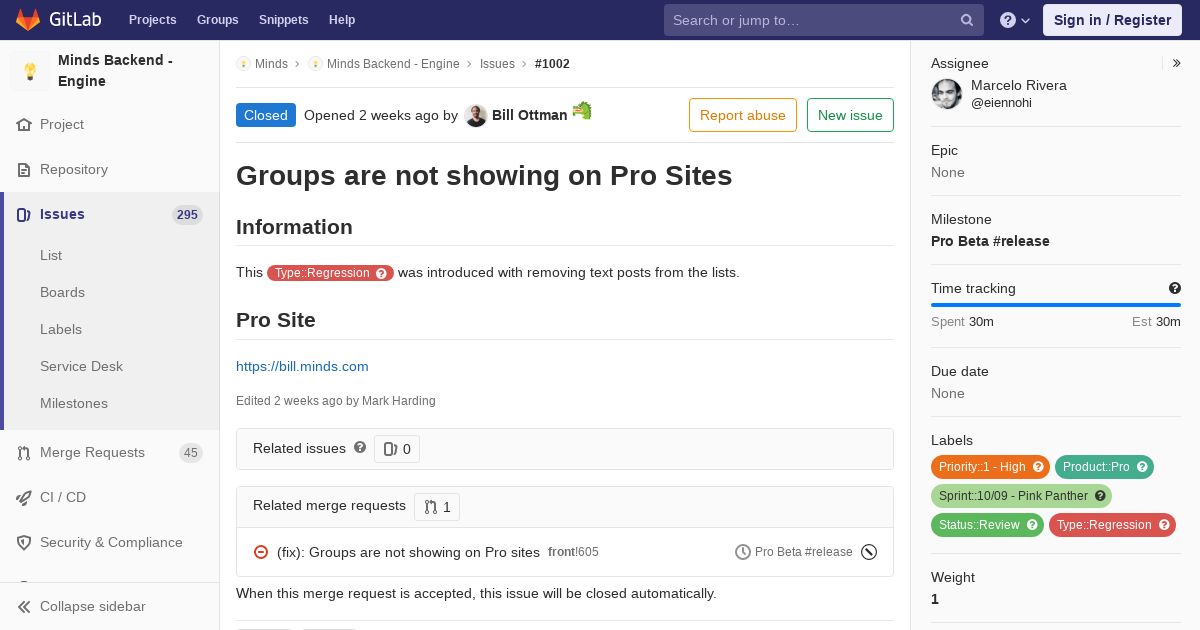This screenshot has height=630, width=1200.
Task: Click sidebar Type::Regression label
Action: pos(1112,525)
